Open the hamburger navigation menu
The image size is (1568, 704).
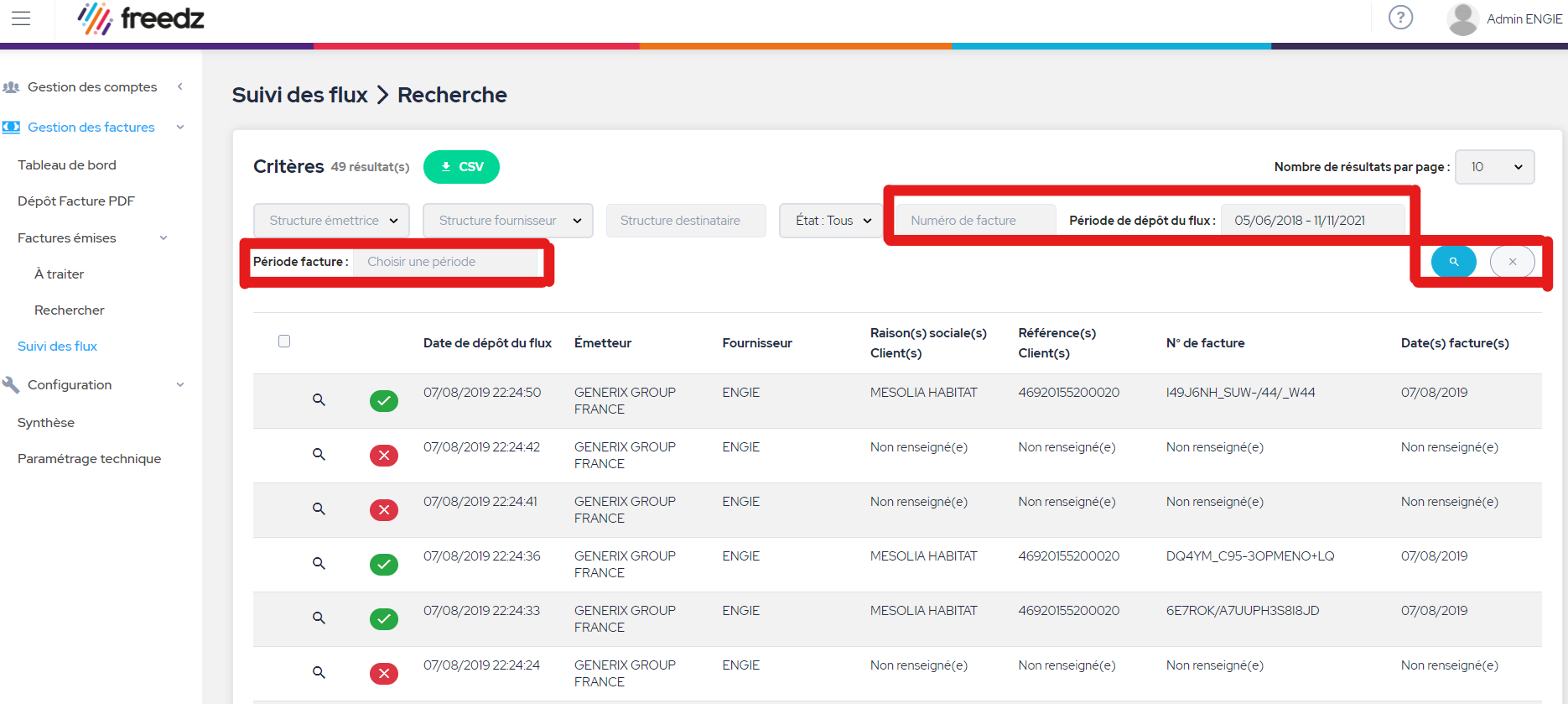coord(21,18)
